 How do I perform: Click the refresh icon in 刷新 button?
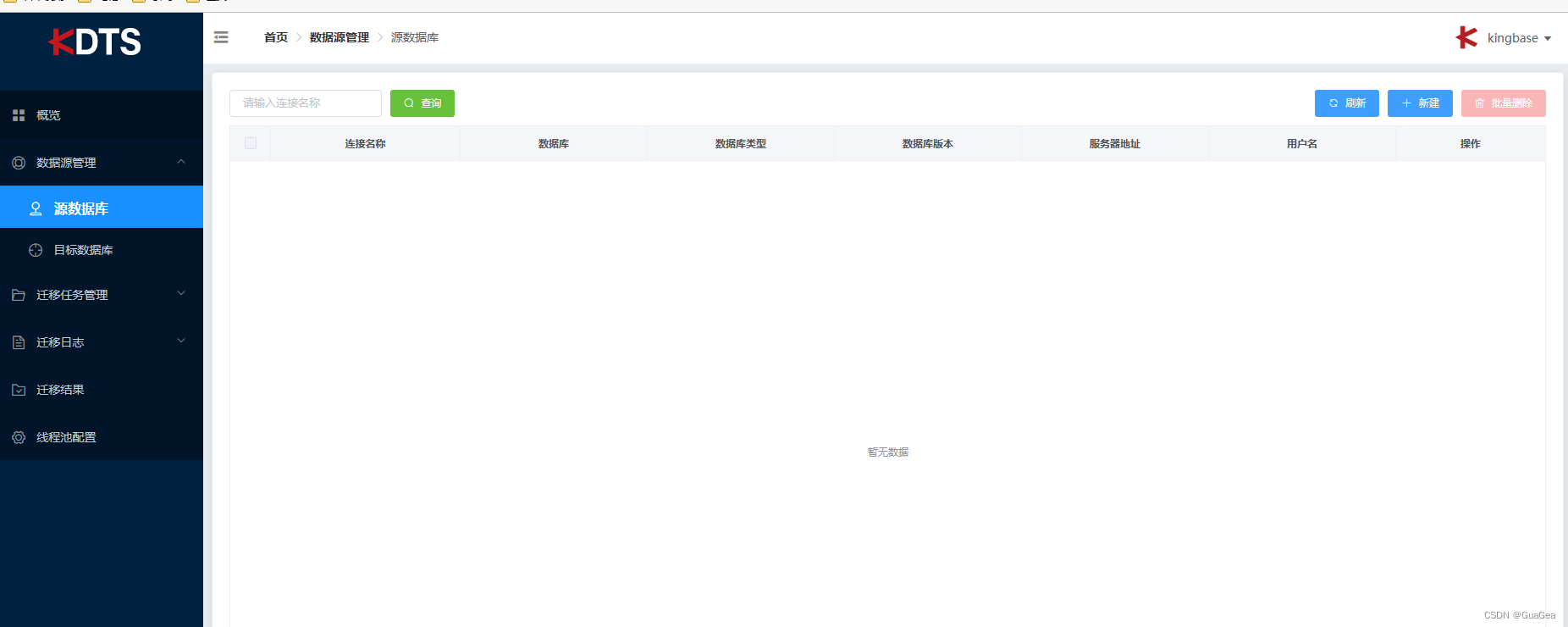1333,103
